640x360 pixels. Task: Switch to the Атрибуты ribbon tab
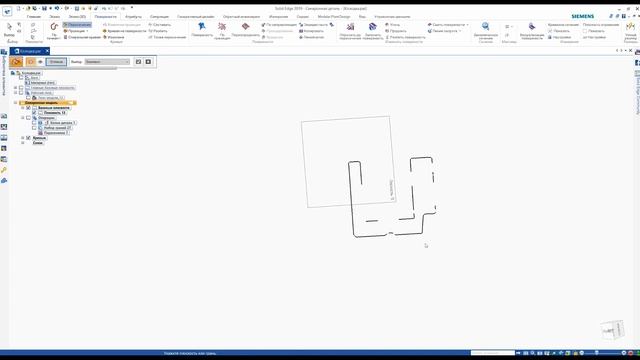[x=133, y=17]
